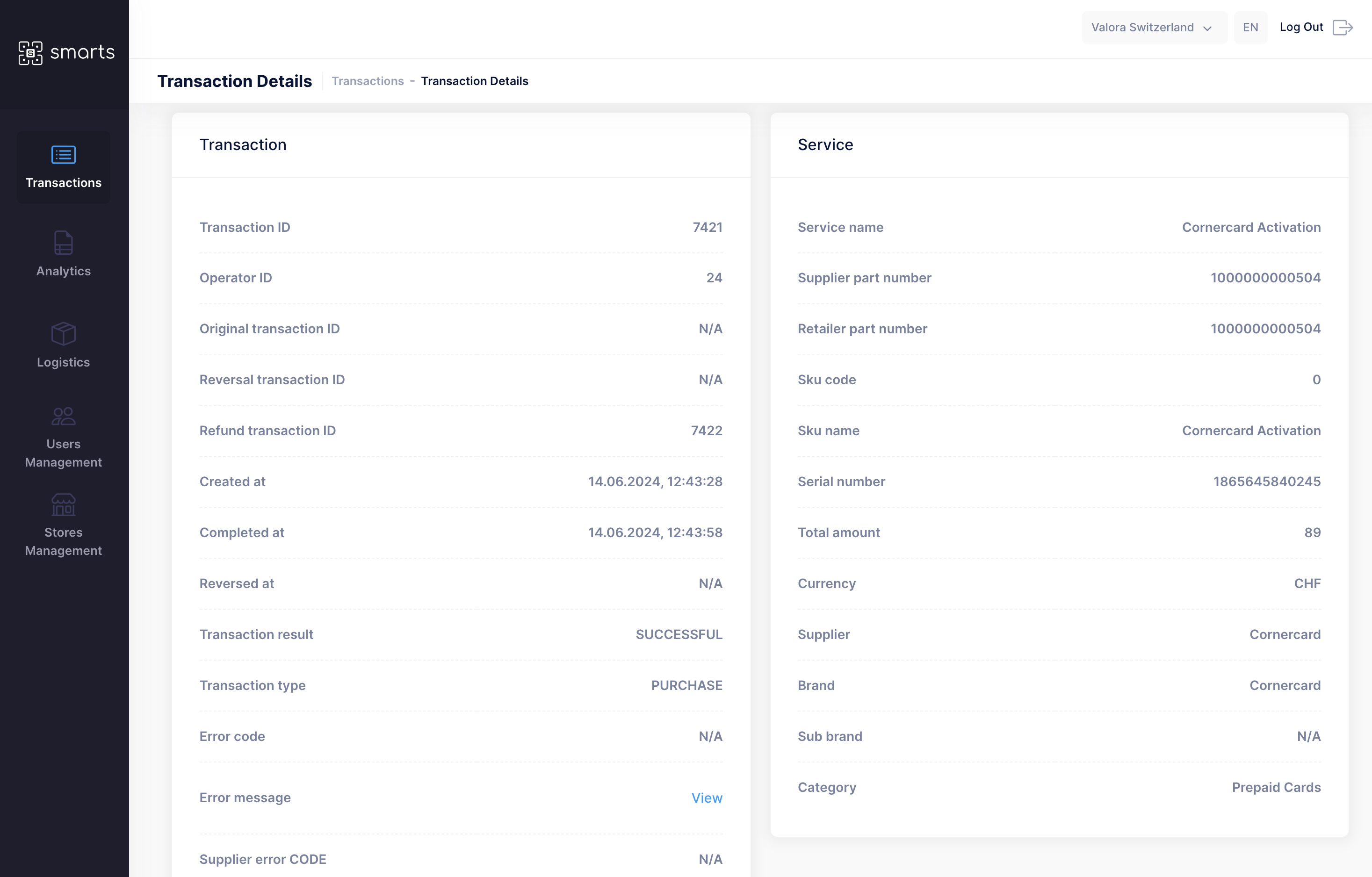Open the Stores Management shop icon

tap(63, 504)
